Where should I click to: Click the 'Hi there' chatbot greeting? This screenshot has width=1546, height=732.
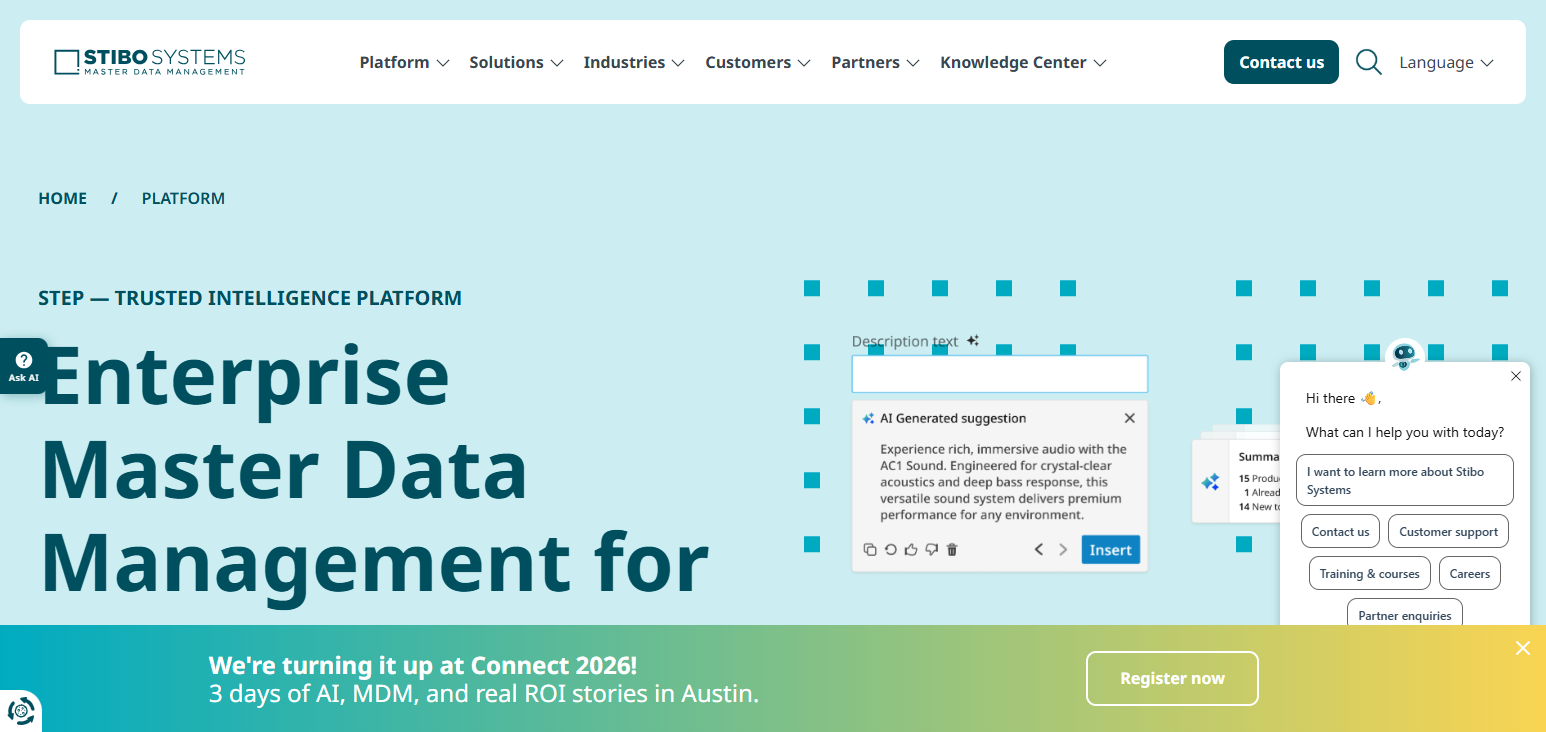pos(1343,398)
